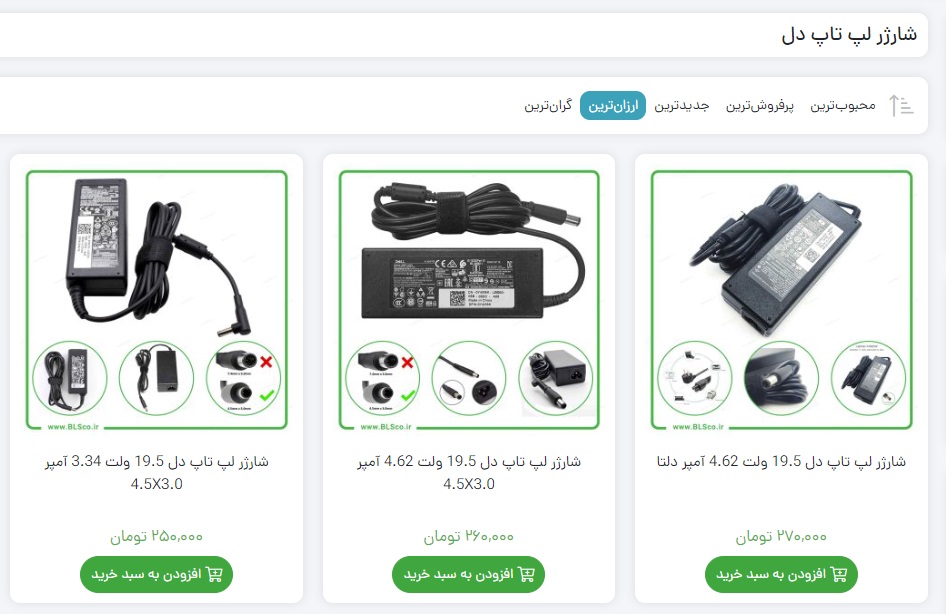This screenshot has height=614, width=946.
Task: Switch to the پرفروش‌ترین sort tab
Action: click(x=760, y=106)
